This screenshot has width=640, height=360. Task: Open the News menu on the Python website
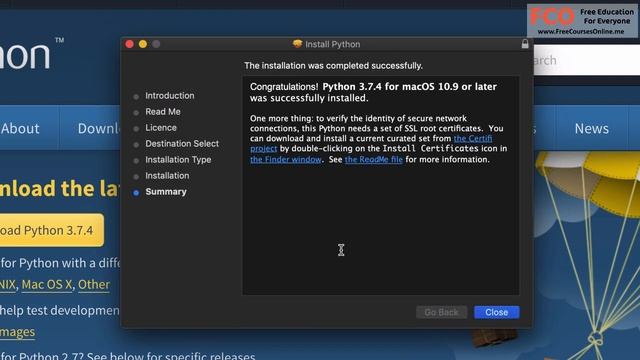(591, 129)
